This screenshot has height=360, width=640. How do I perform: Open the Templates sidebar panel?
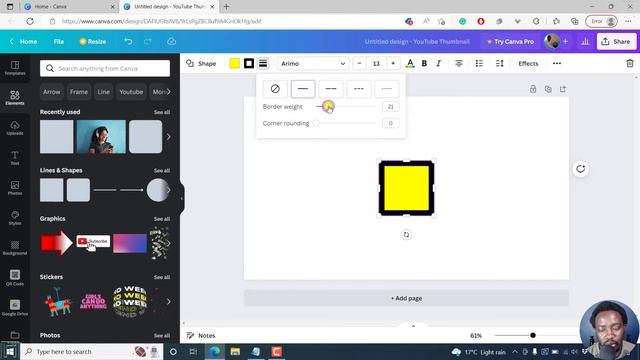(x=15, y=68)
